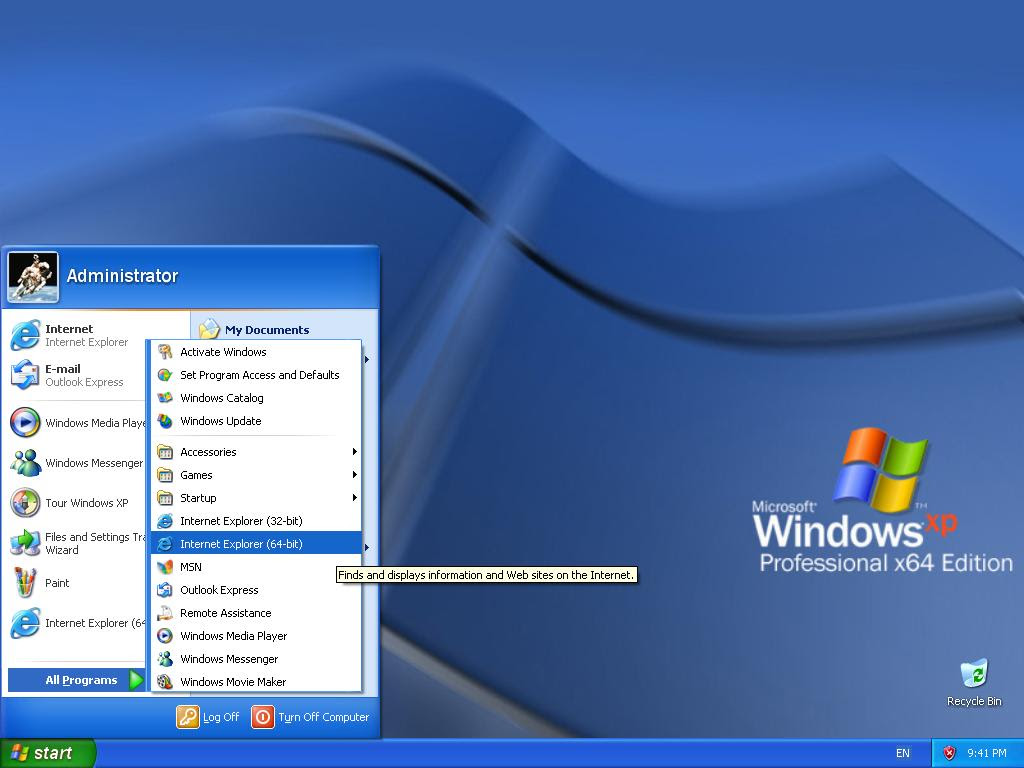Viewport: 1024px width, 768px height.
Task: Click the Games folder icon
Action: 165,475
